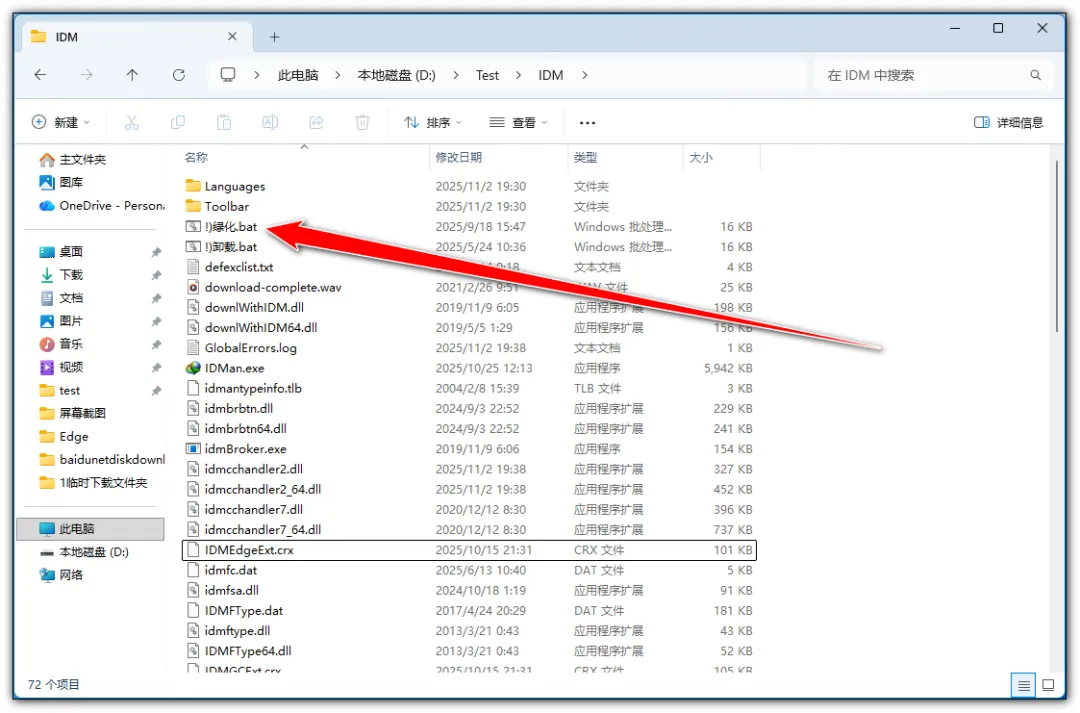The height and width of the screenshot is (713, 1080).
Task: Go back to previous folder
Action: click(x=41, y=75)
